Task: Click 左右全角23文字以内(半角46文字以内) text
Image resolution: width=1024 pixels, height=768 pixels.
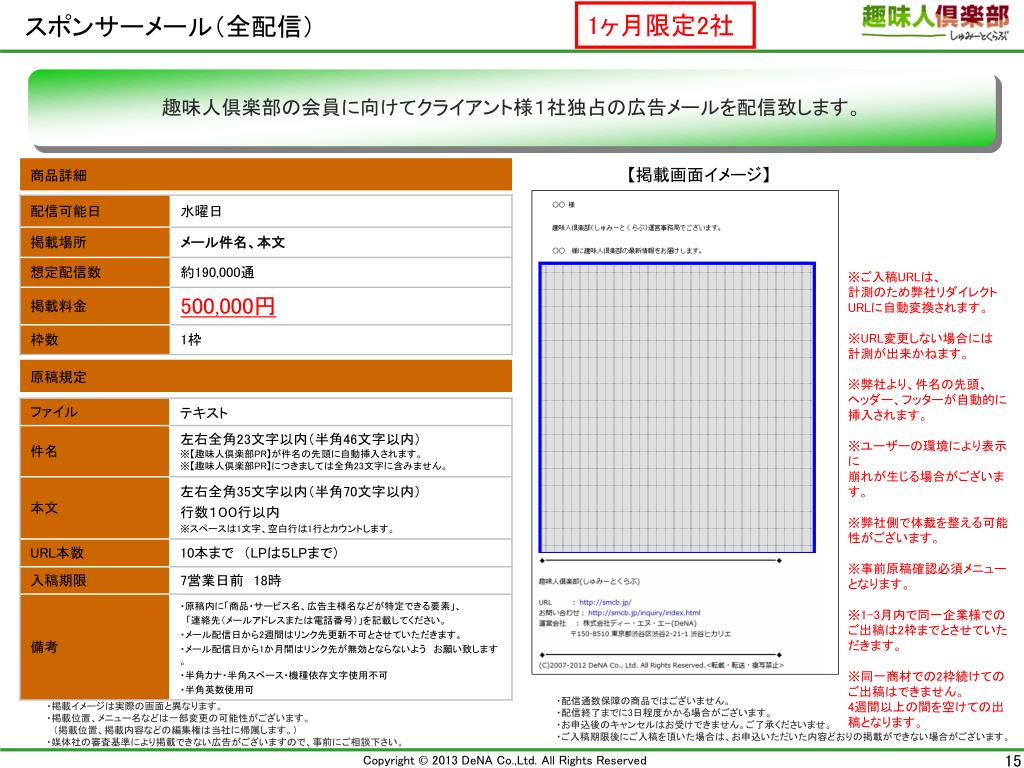Action: 300,439
